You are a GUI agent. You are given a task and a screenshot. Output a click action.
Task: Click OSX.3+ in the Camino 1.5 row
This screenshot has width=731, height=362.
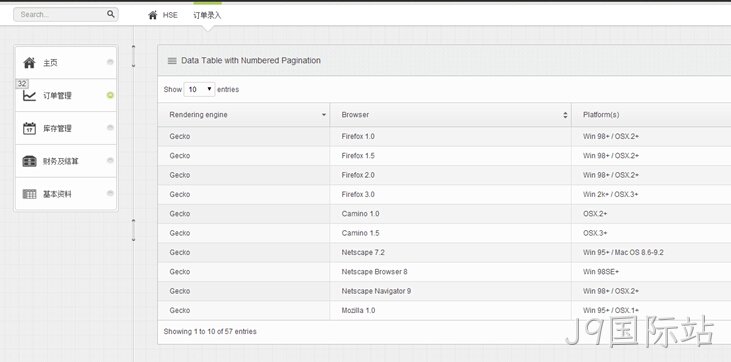[595, 233]
